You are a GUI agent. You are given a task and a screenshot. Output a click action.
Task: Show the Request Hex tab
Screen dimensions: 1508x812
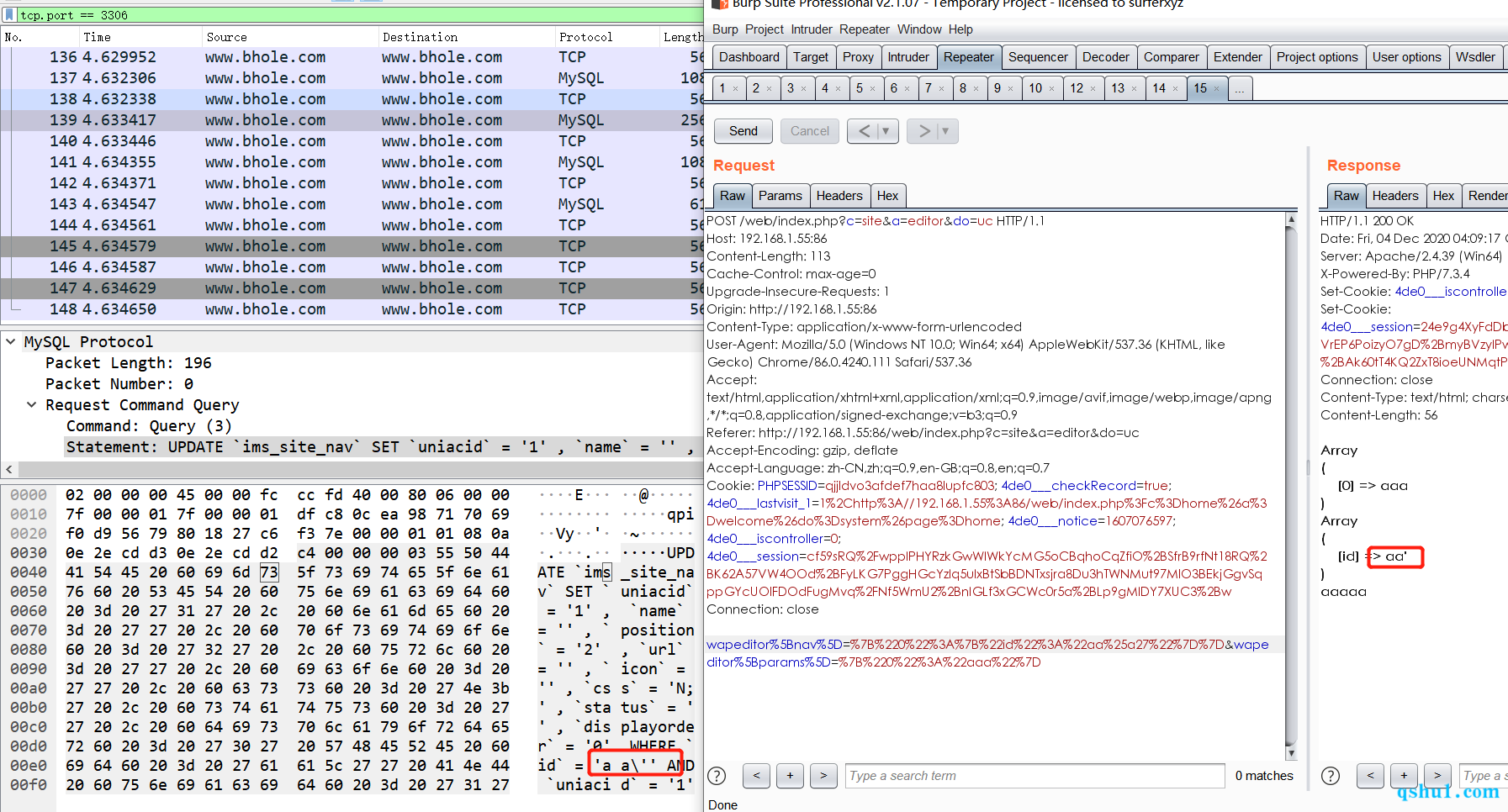pyautogui.click(x=887, y=196)
